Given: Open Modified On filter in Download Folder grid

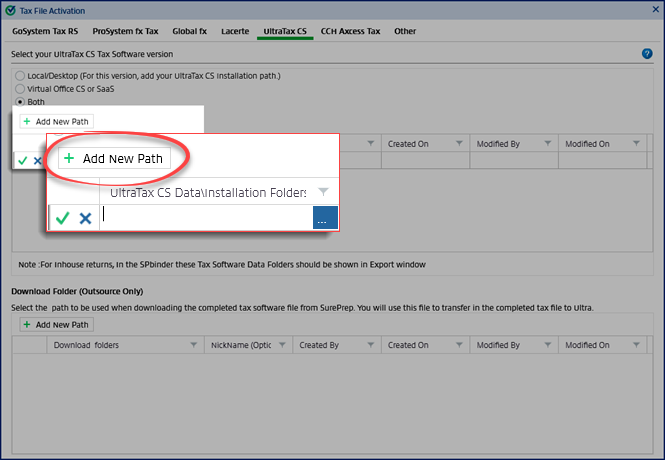Looking at the screenshot, I should [x=635, y=345].
